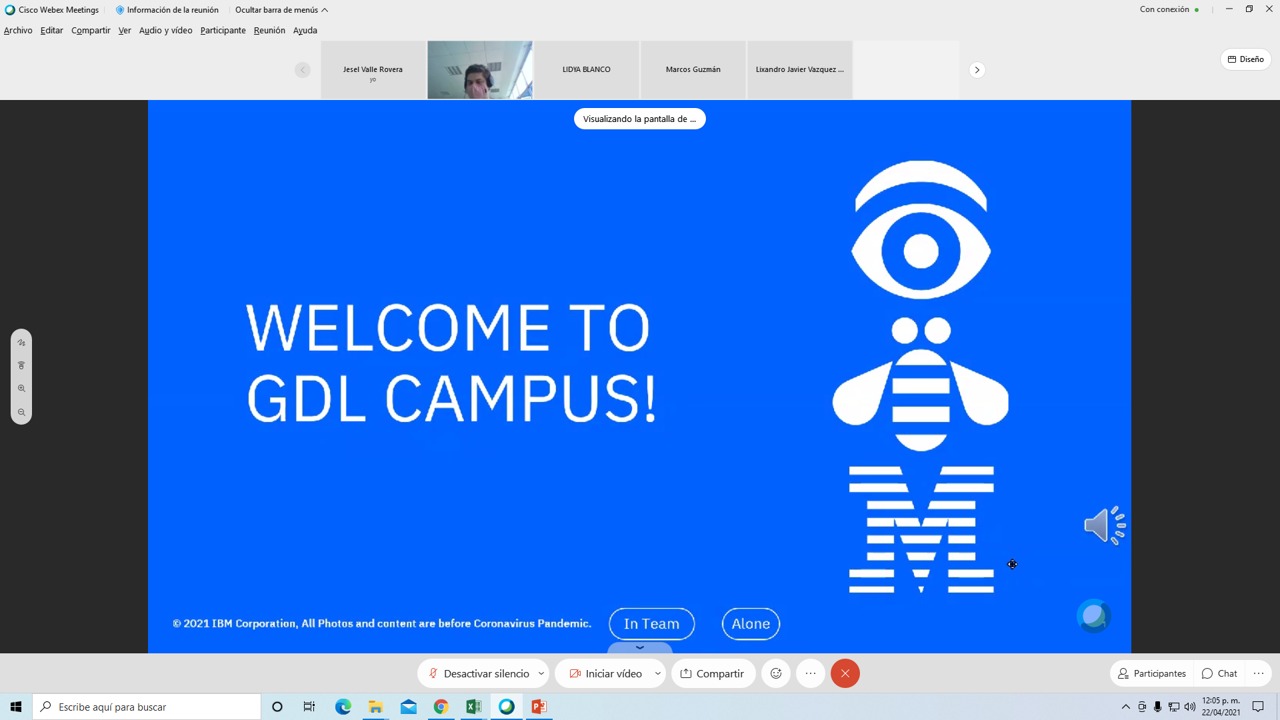Switch to Webex Meetings taskbar icon
Image resolution: width=1280 pixels, height=720 pixels.
click(x=507, y=707)
